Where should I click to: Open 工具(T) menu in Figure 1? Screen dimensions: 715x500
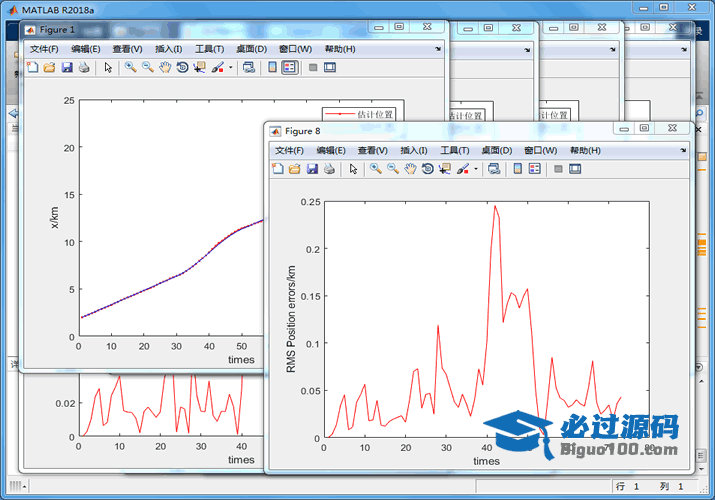pyautogui.click(x=209, y=49)
